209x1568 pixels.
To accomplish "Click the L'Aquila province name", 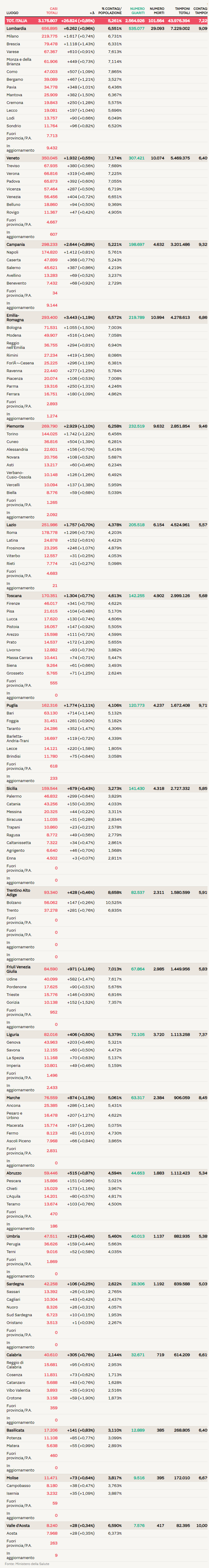I will tap(14, 1197).
